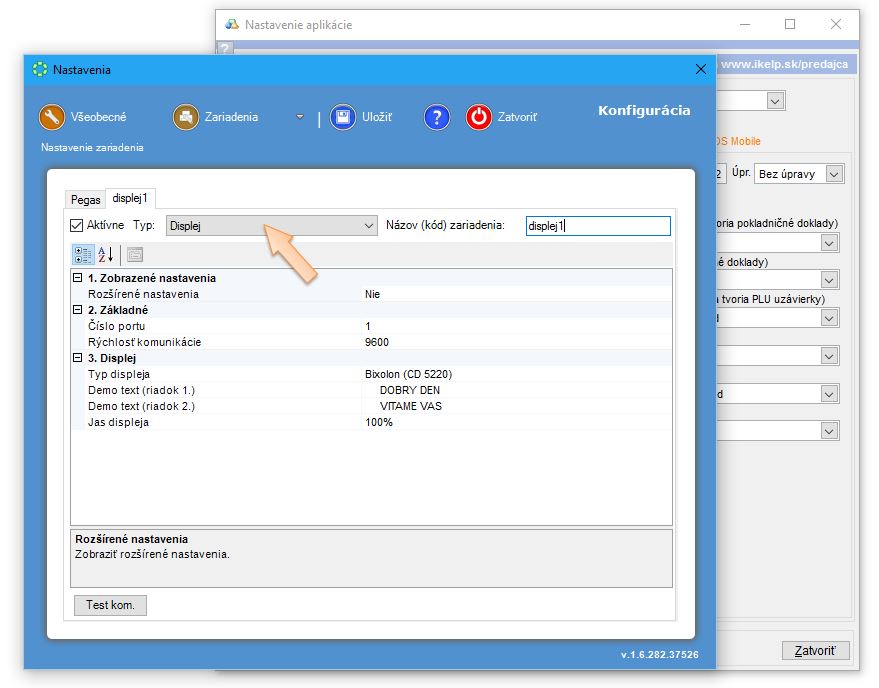879x688 pixels.
Task: Click the Všeobecné wrench icon
Action: coord(51,117)
